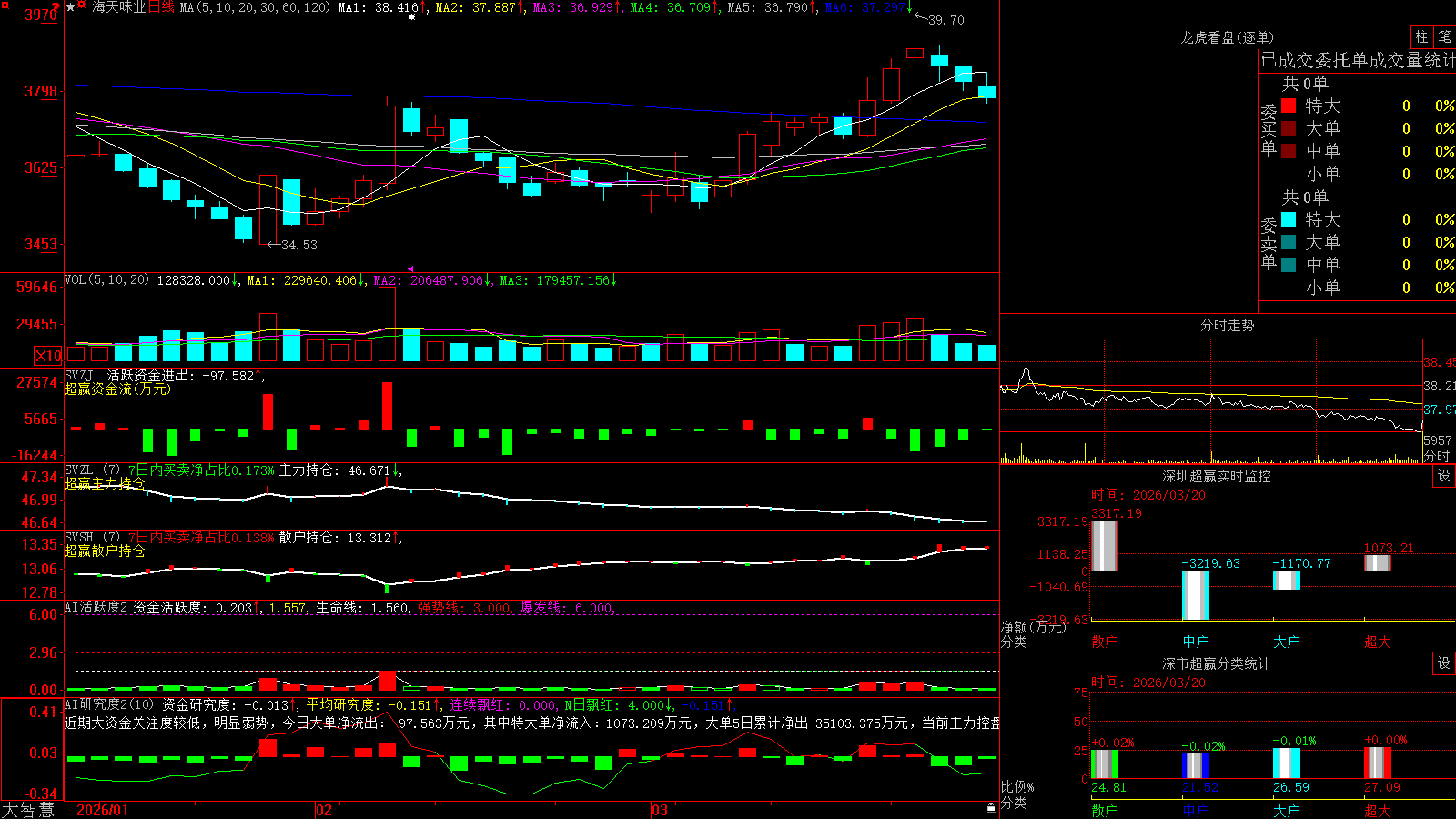This screenshot has width=1456, height=819.
Task: Click the MA2: 37.887 yellow value
Action: tap(477, 7)
